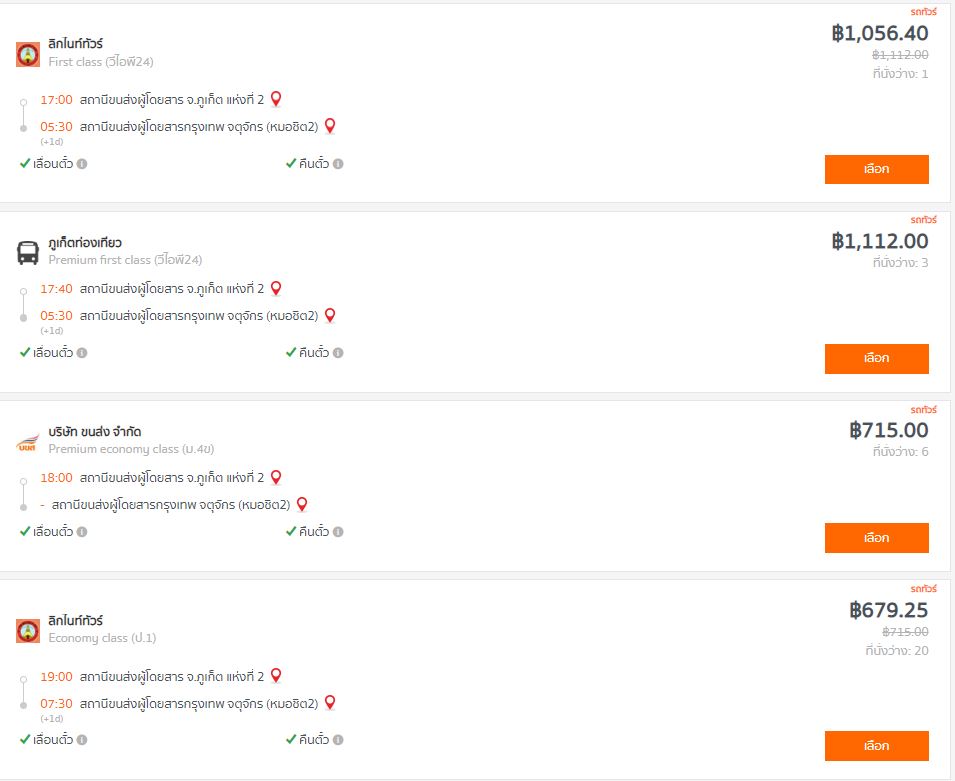Click map pin beside 17:00 Phuket departure station

tap(276, 99)
